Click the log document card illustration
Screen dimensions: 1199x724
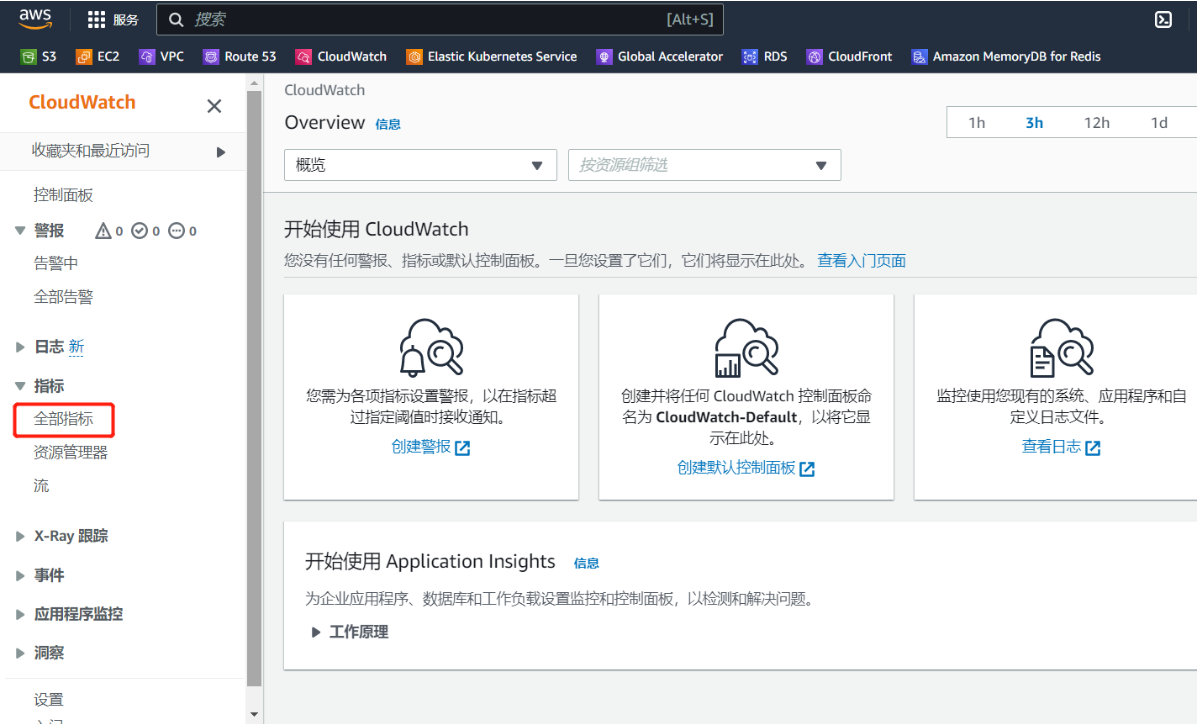[1061, 348]
